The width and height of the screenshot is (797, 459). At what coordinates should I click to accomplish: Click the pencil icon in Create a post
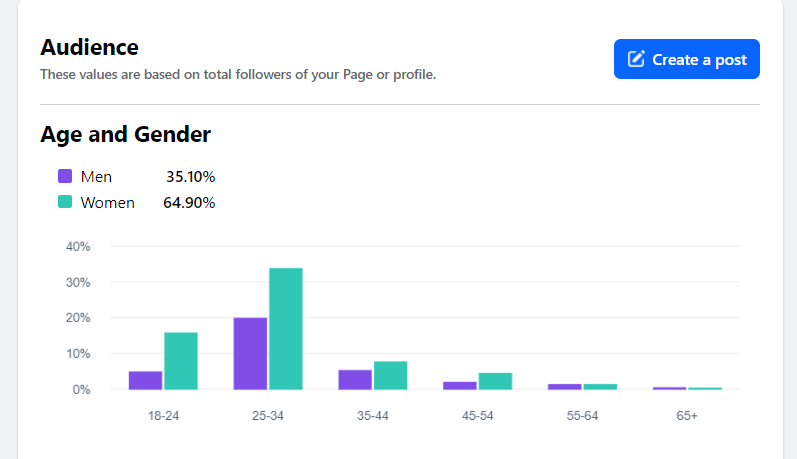point(636,59)
